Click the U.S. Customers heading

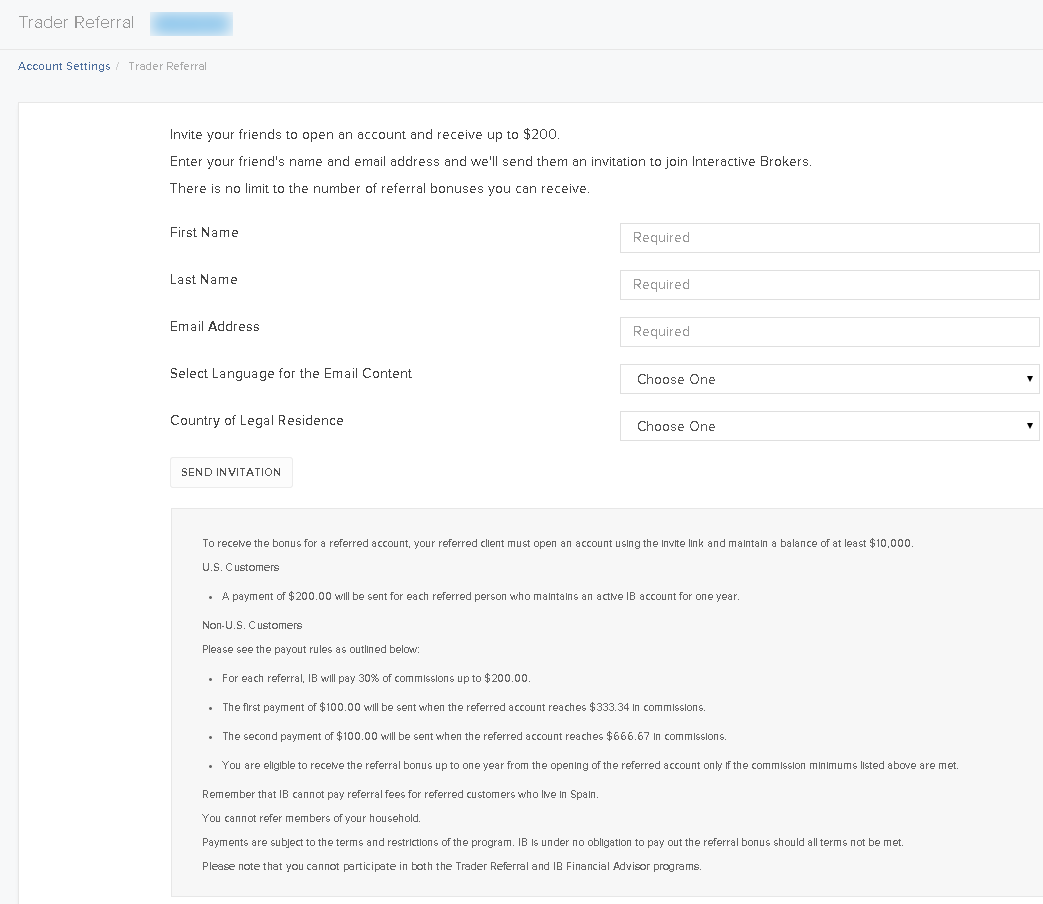241,567
